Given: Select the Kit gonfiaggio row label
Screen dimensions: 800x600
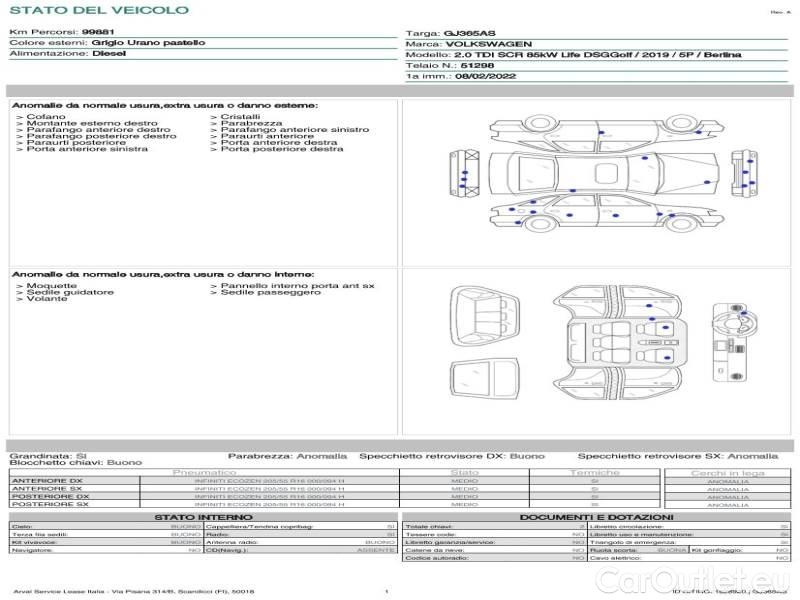Looking at the screenshot, I should pos(717,551).
